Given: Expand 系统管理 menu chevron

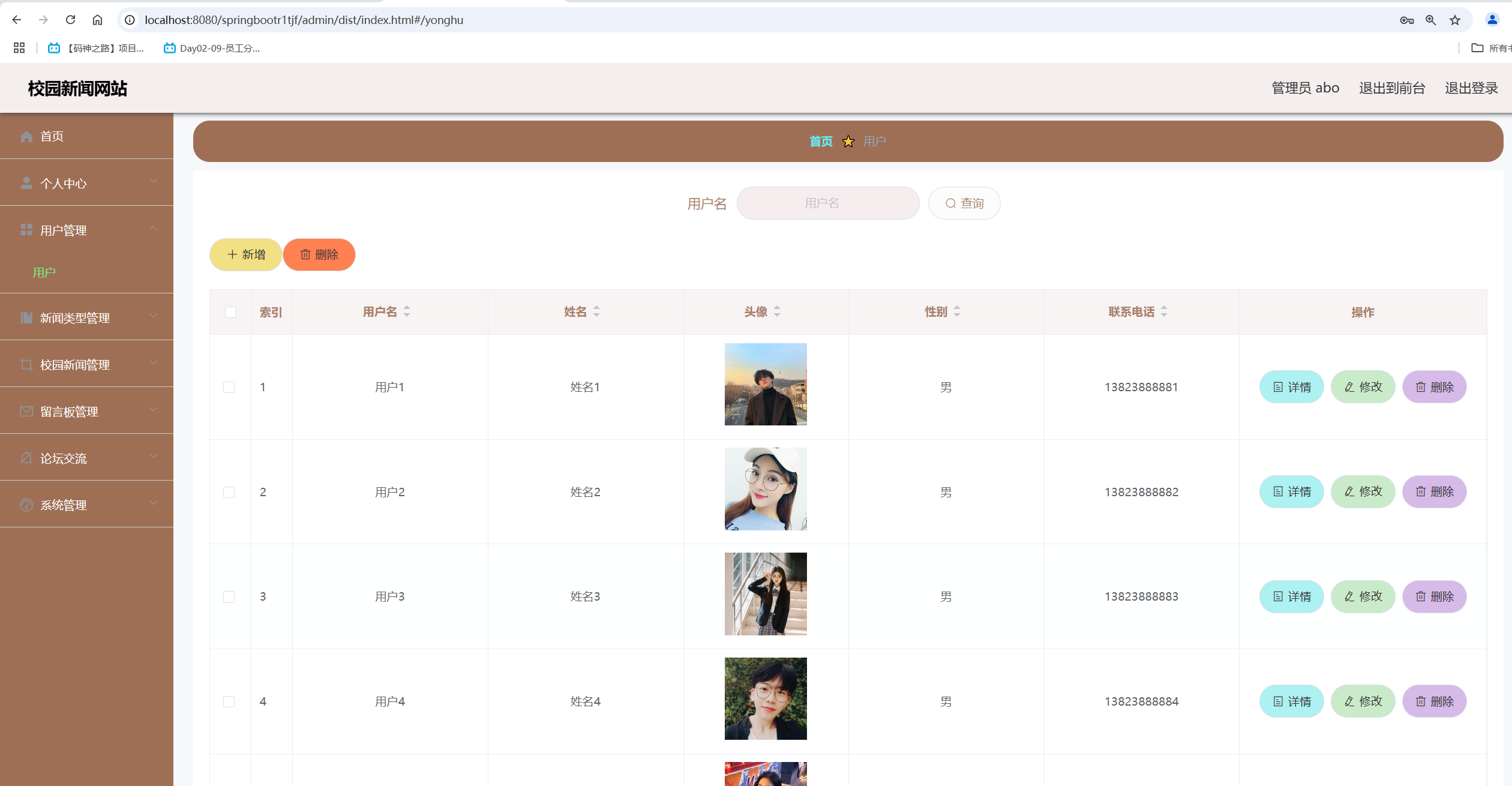Looking at the screenshot, I should [x=154, y=503].
